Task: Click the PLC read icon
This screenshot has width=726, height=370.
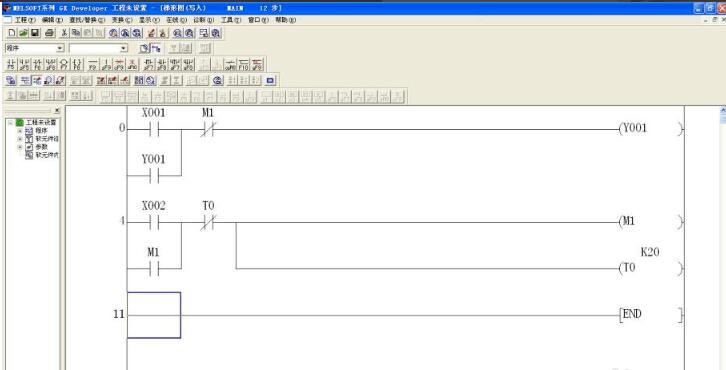Action: 162,33
